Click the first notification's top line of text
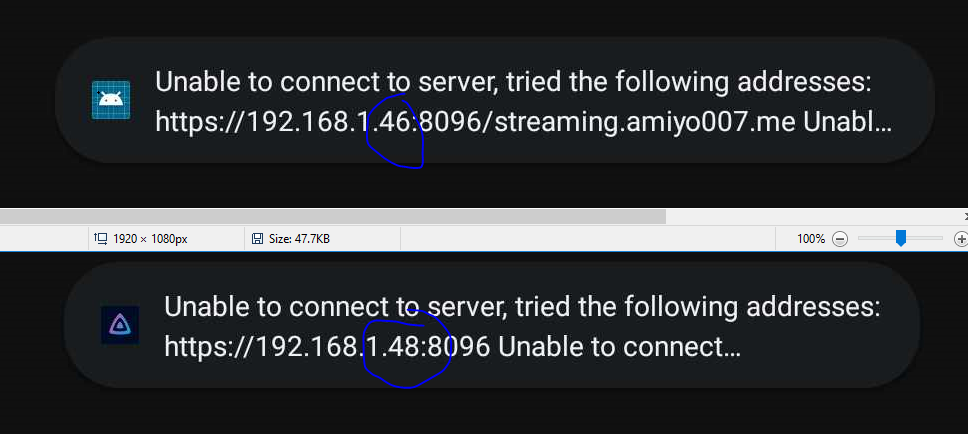Image resolution: width=968 pixels, height=434 pixels. point(514,82)
